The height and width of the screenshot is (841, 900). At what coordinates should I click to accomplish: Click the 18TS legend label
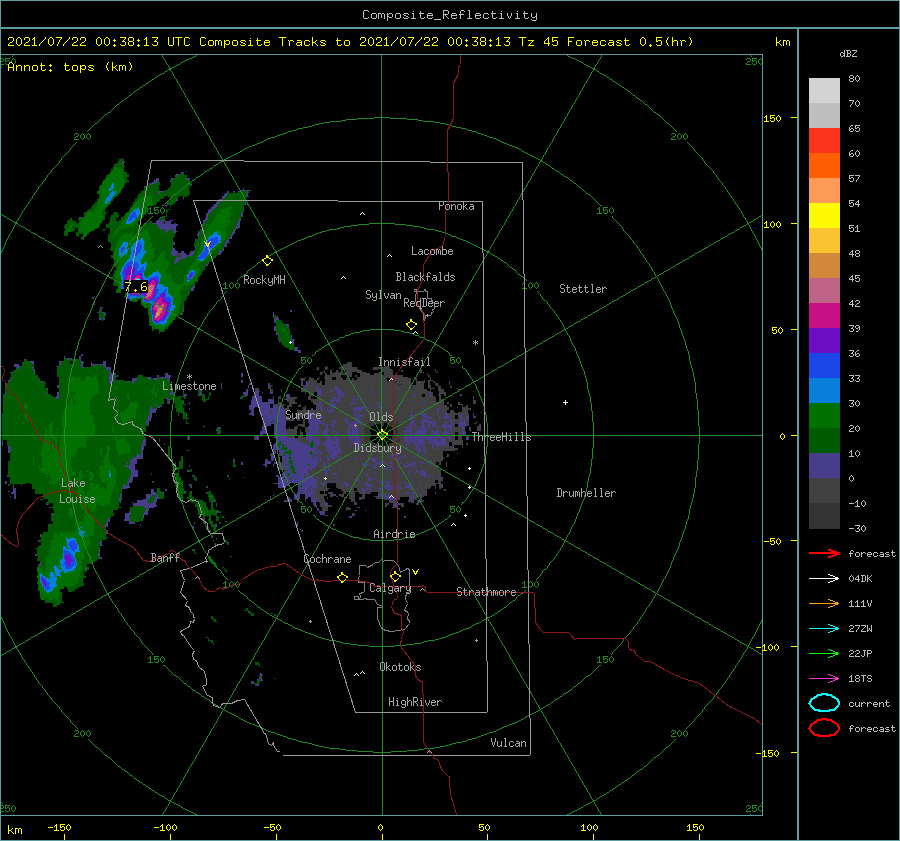pyautogui.click(x=860, y=679)
